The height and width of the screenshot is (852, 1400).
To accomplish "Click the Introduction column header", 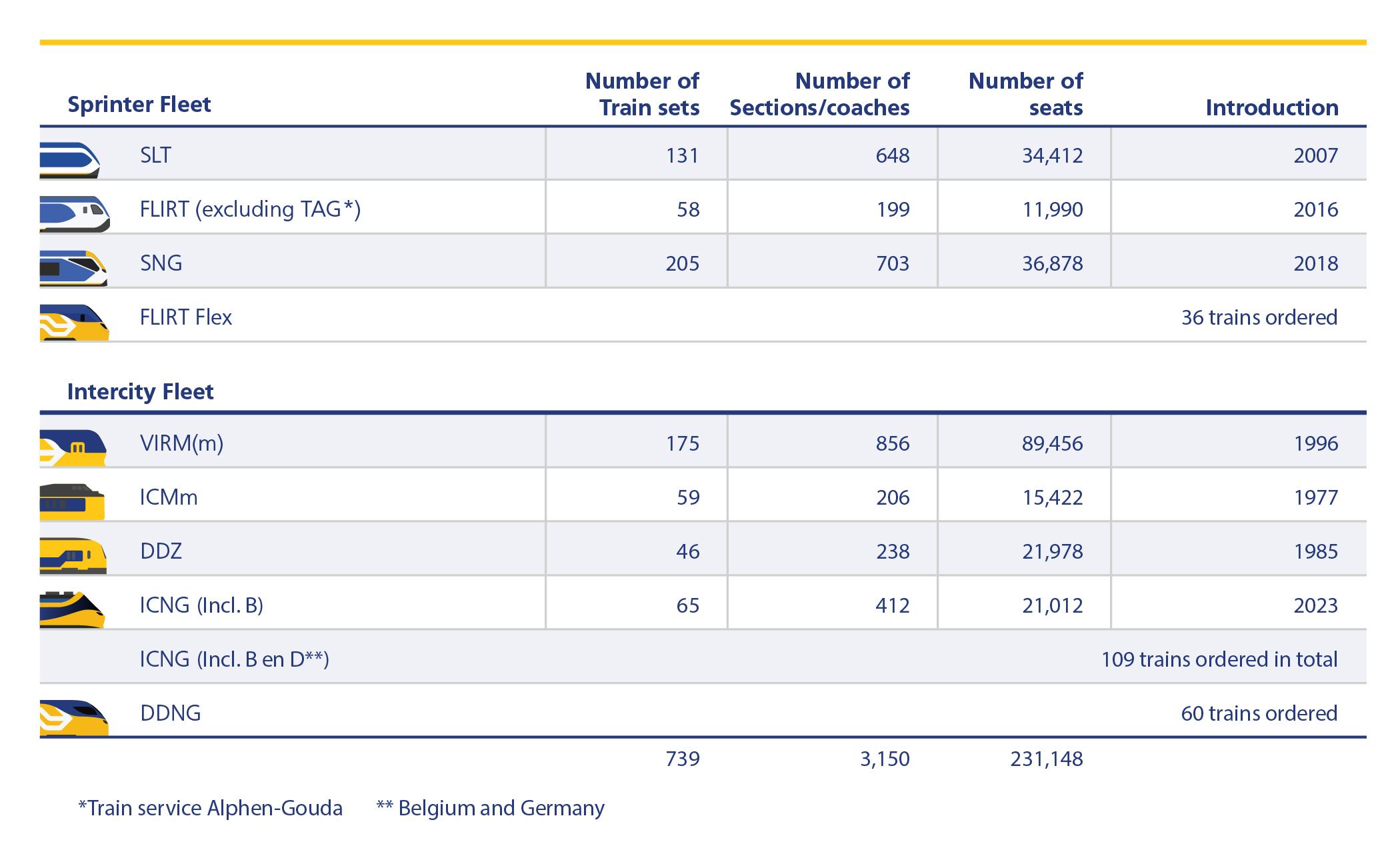I will [1271, 107].
